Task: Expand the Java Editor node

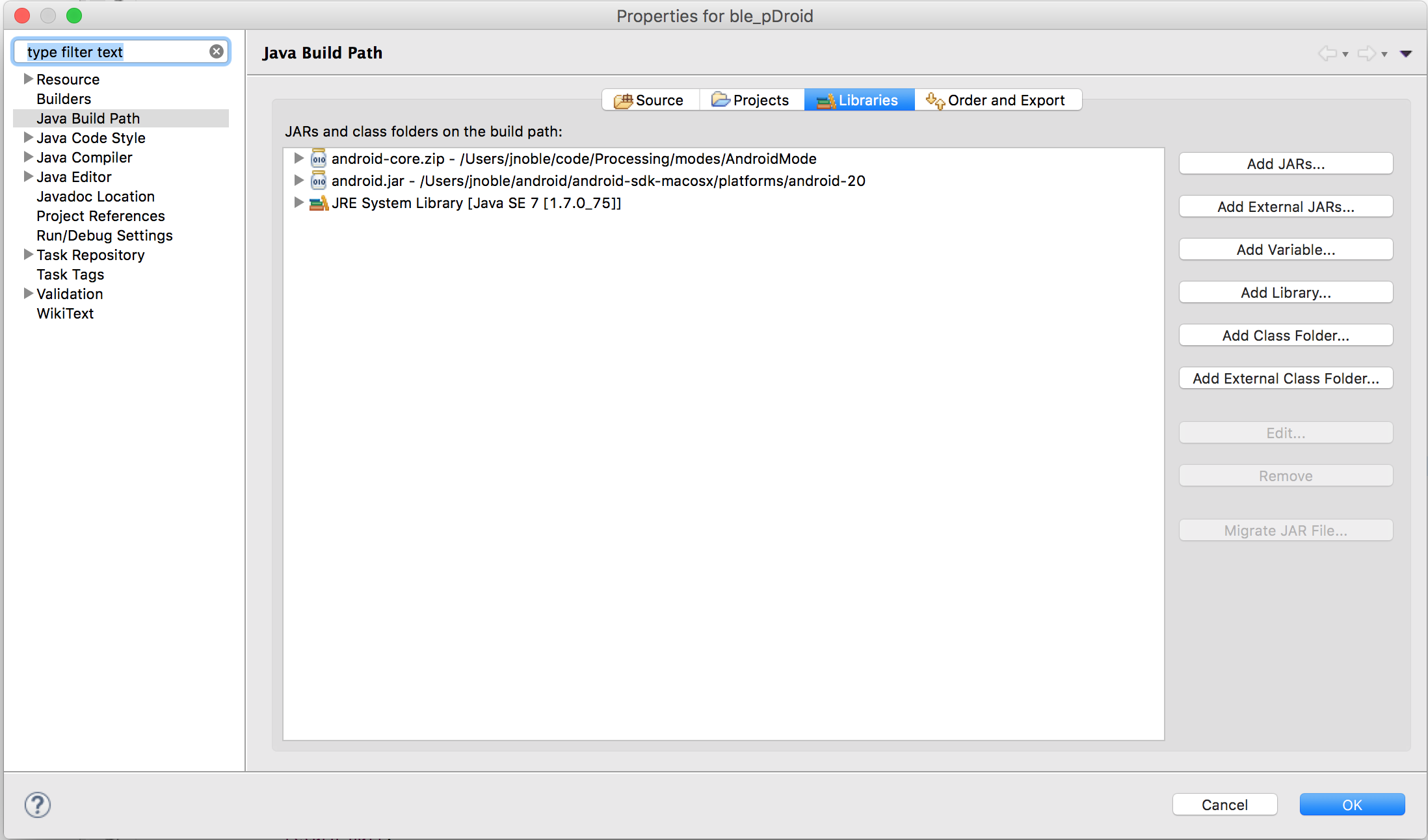Action: (28, 176)
